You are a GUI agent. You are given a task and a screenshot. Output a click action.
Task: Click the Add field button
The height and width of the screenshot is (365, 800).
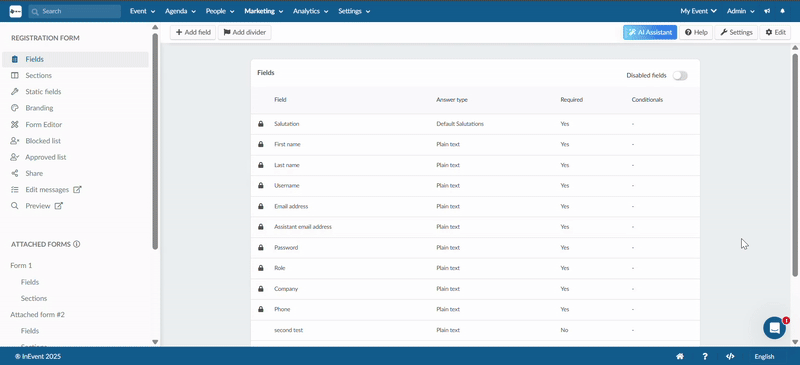[x=193, y=32]
